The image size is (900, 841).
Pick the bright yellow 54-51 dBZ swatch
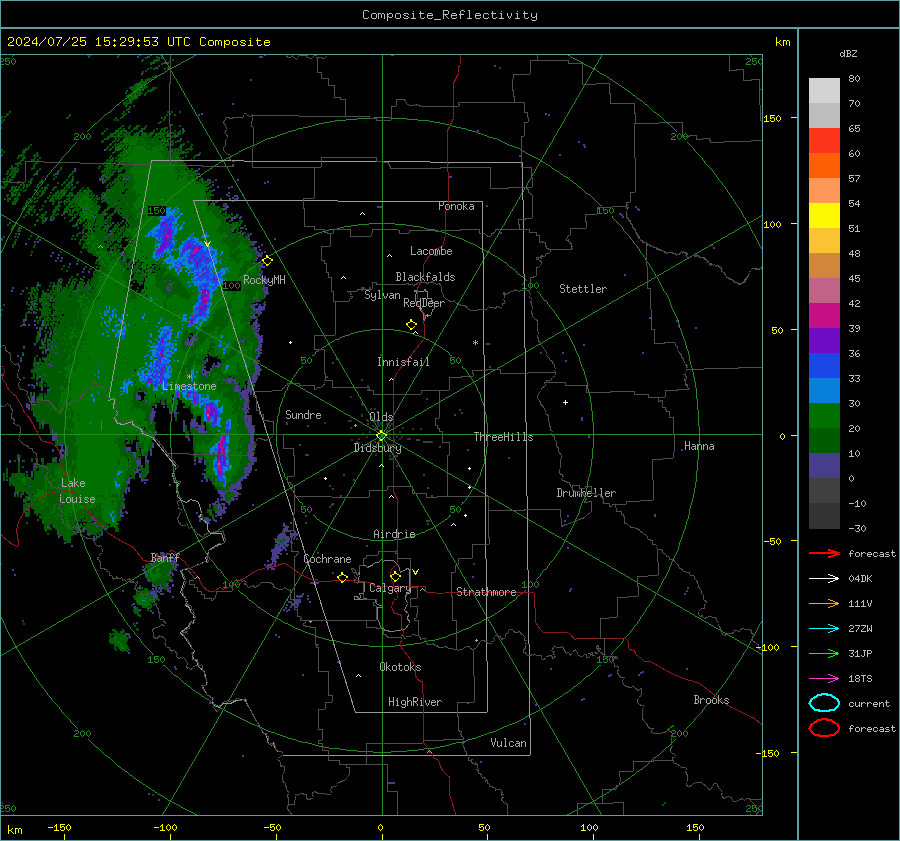824,216
